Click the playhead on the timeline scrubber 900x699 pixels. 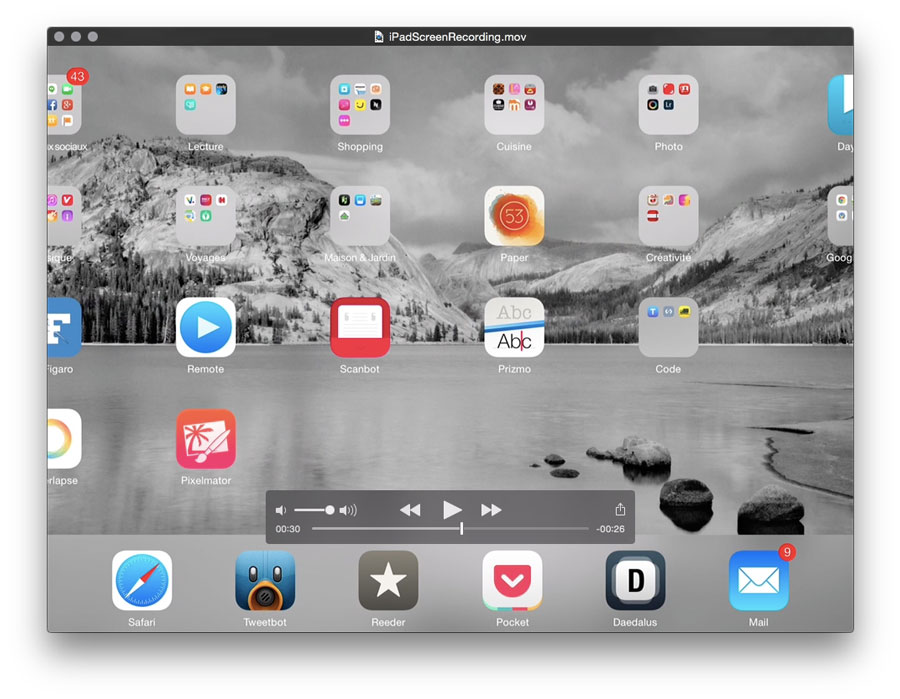point(461,529)
